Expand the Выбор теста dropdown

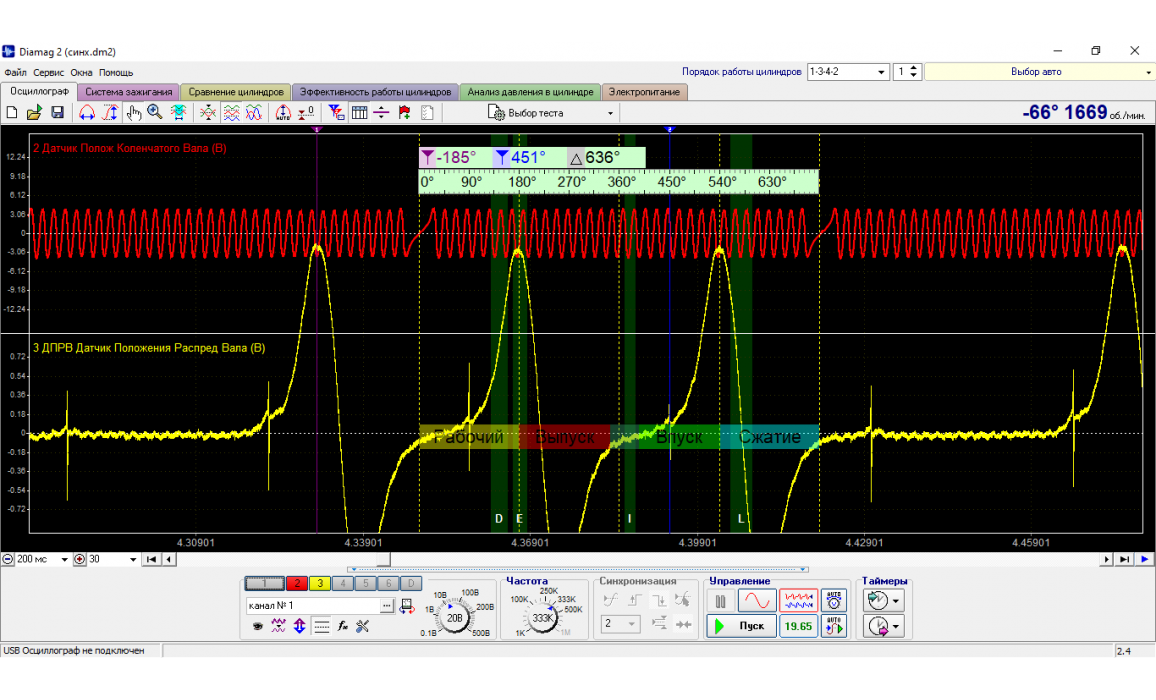point(610,113)
